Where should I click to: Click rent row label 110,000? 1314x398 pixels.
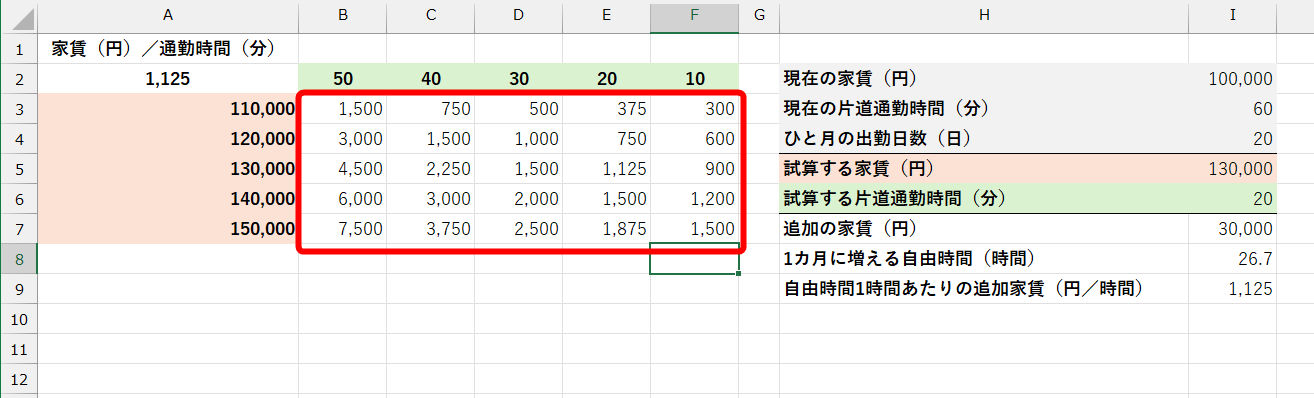tap(168, 108)
